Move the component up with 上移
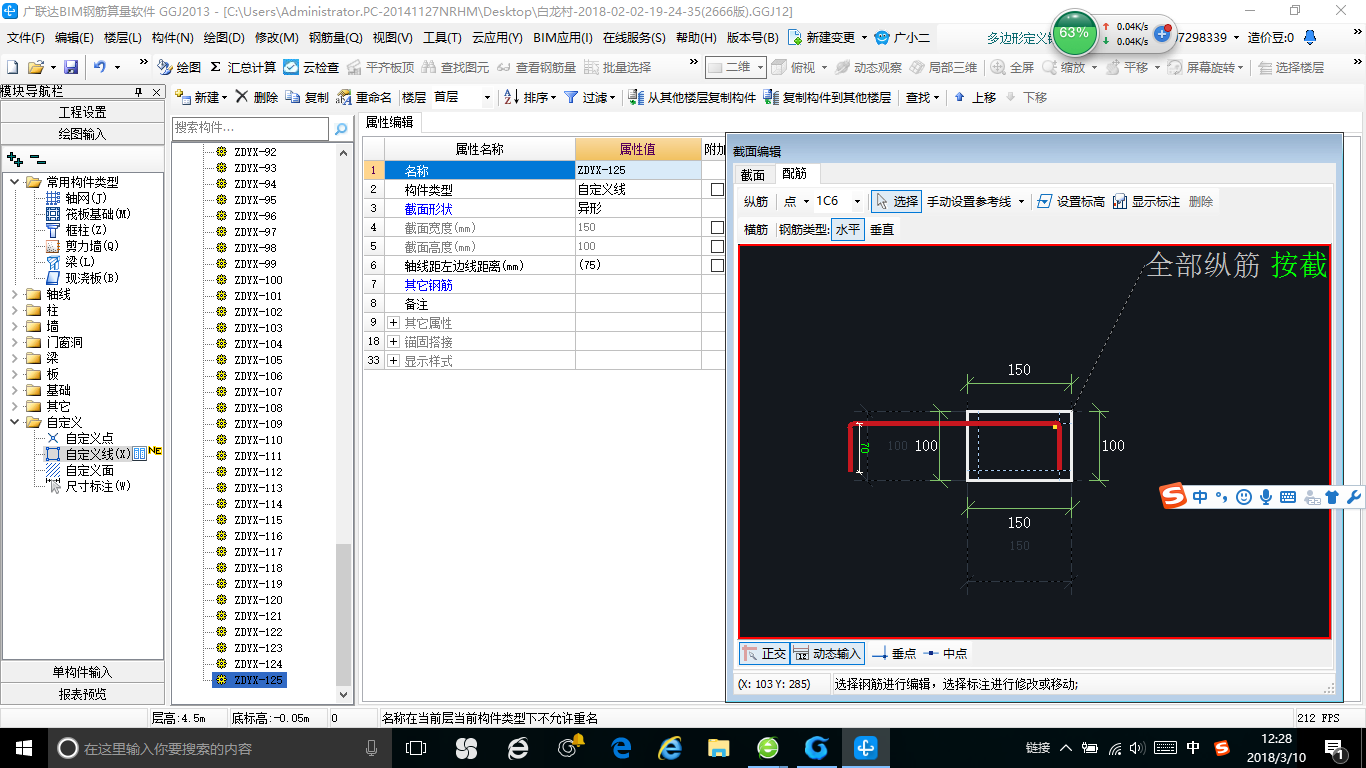 click(975, 97)
